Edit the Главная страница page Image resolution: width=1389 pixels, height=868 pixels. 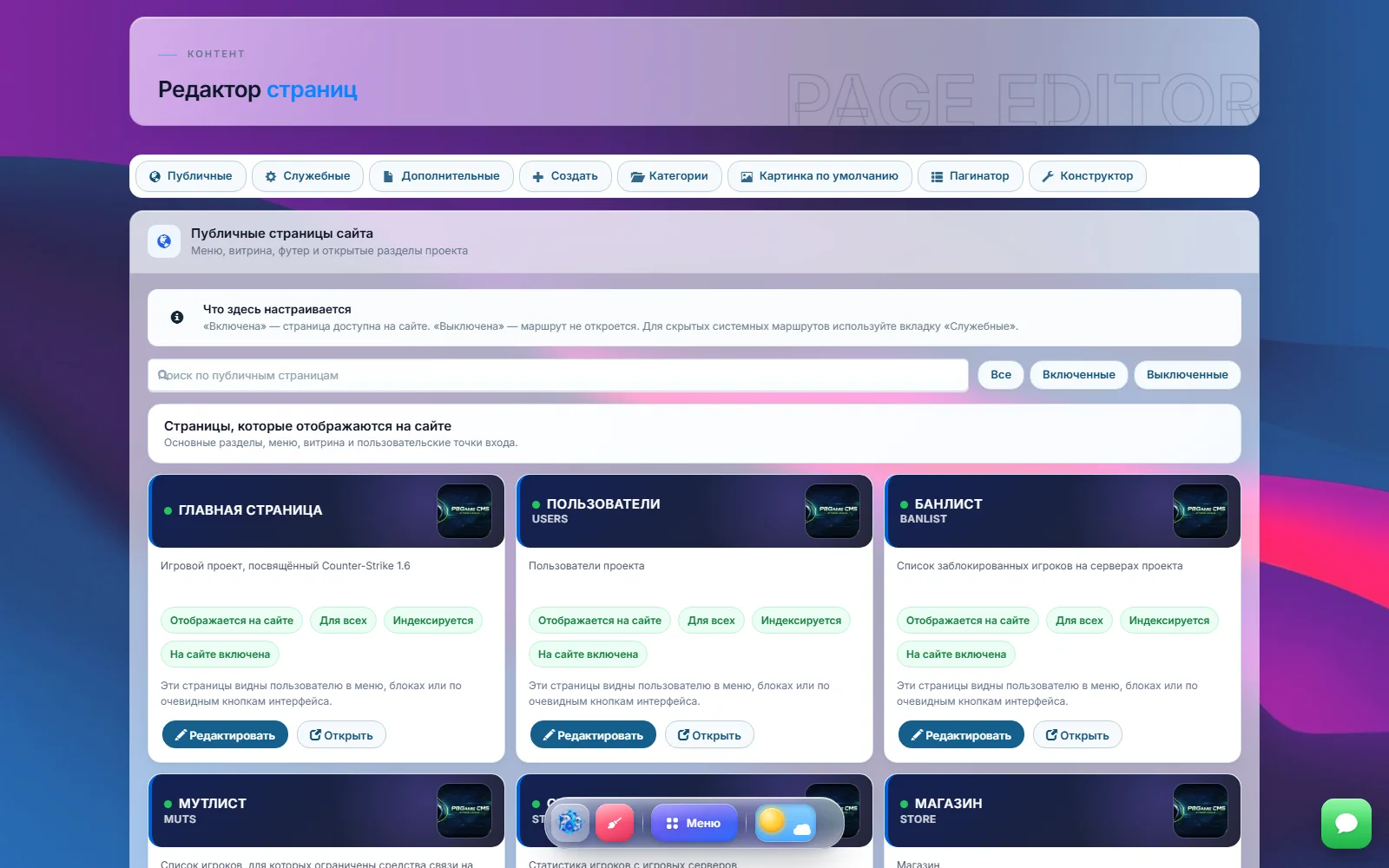point(225,735)
